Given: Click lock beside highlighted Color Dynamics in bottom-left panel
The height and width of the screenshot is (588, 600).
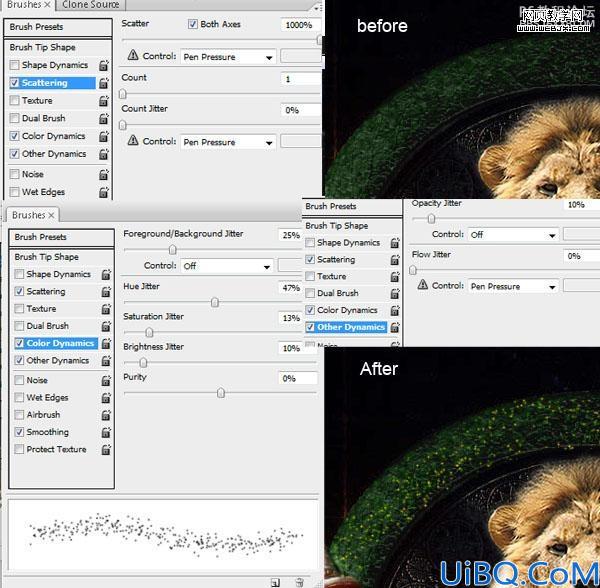Looking at the screenshot, I should (x=106, y=344).
